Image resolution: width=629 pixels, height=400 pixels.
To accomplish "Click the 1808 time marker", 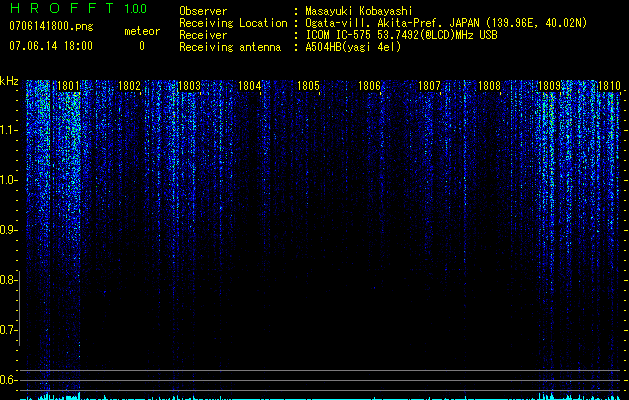I will 489,86.
